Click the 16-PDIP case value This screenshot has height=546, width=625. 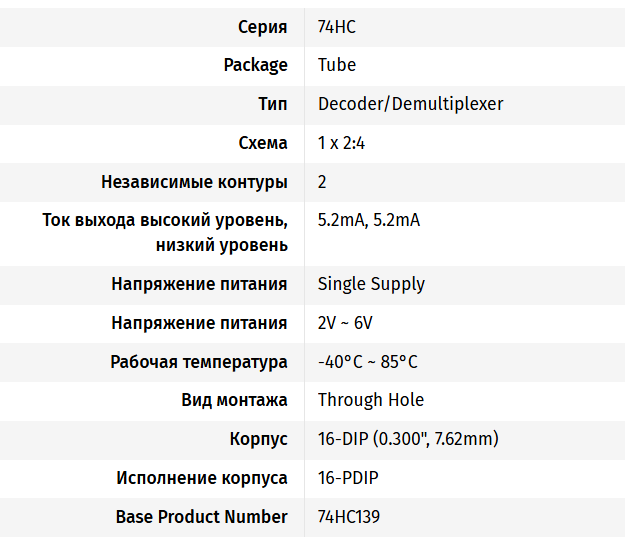pyautogui.click(x=350, y=478)
